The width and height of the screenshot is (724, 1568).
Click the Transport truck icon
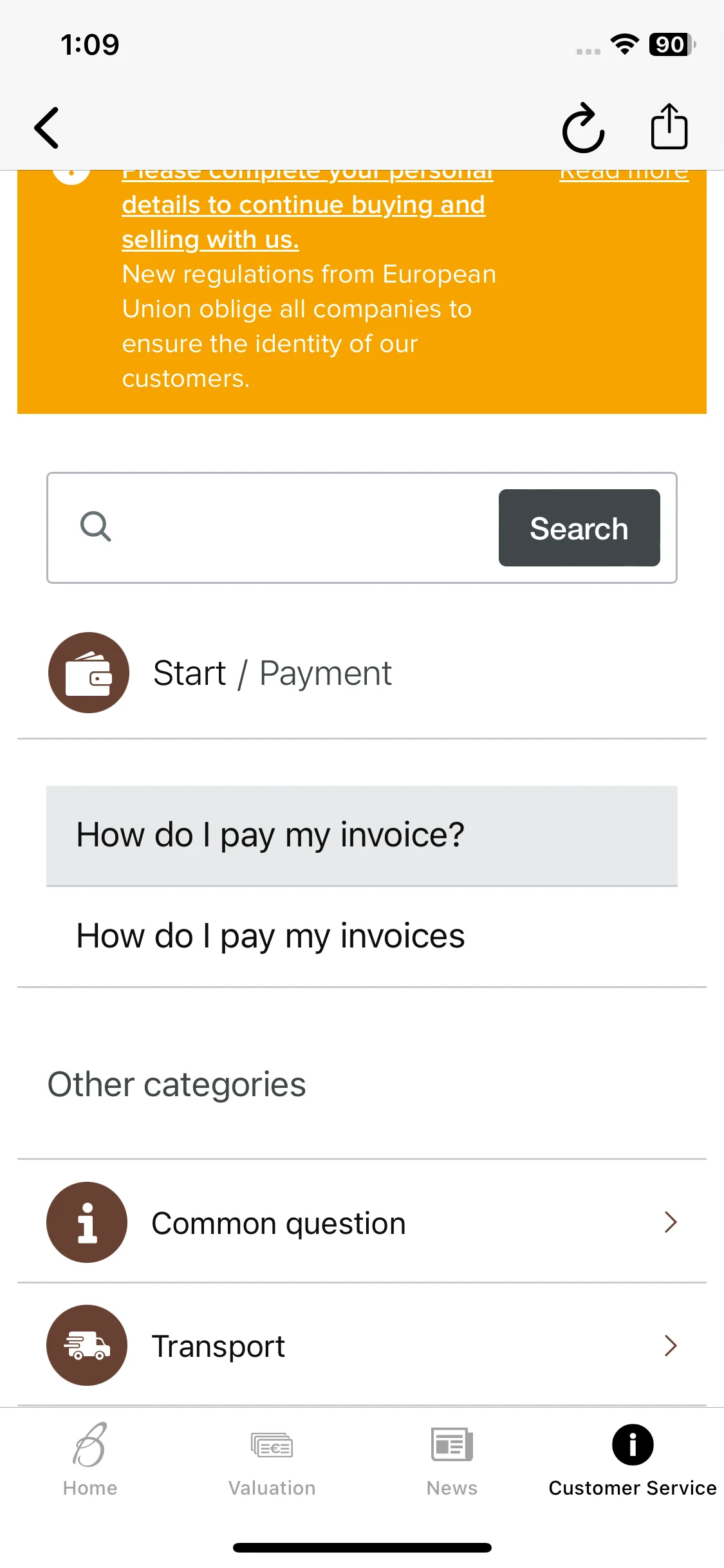87,1345
